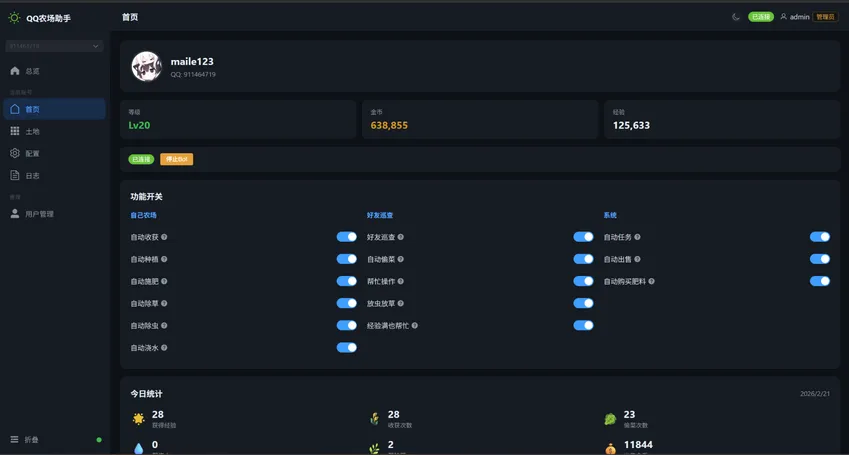Toggle the 自动出售 switch

819,259
